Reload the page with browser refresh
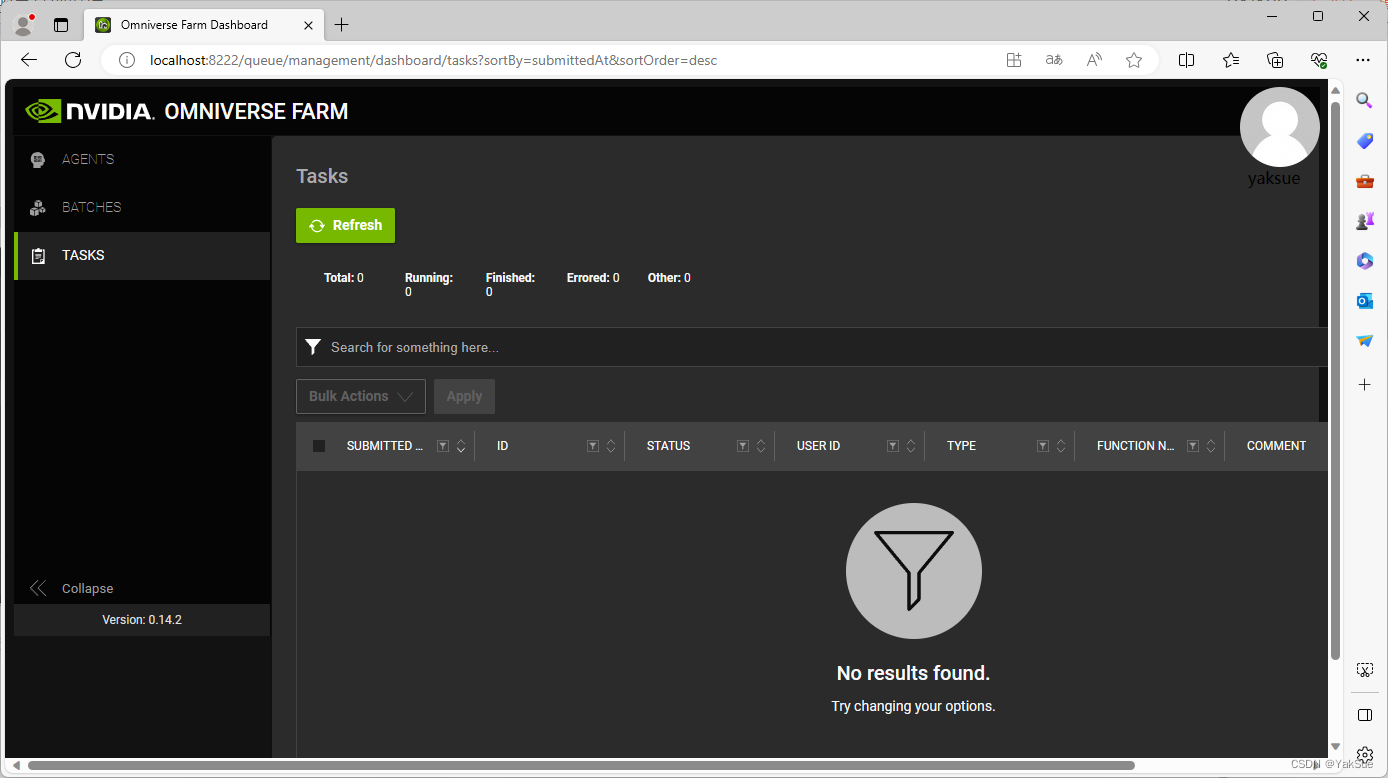Screen dimensions: 1388x778 tap(73, 60)
